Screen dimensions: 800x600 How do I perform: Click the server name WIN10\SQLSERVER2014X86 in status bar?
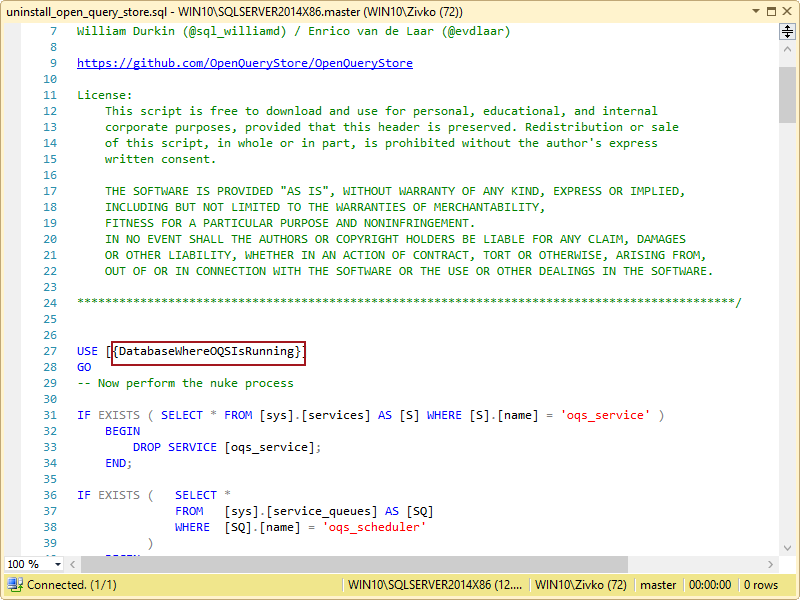(435, 585)
